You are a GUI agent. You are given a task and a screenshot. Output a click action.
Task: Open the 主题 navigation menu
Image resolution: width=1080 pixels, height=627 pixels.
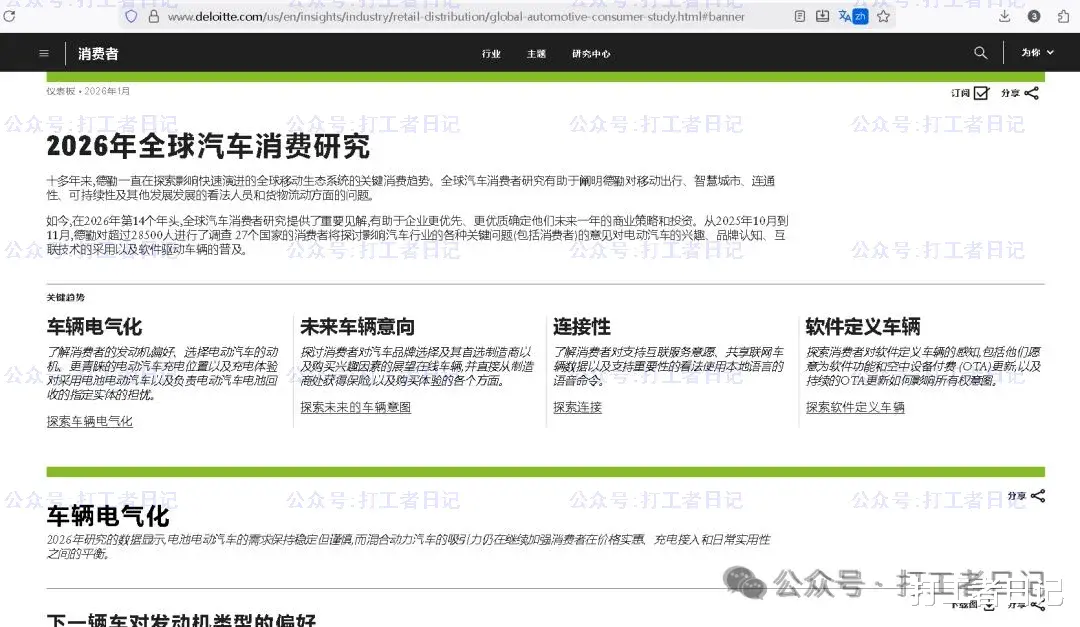pyautogui.click(x=537, y=54)
